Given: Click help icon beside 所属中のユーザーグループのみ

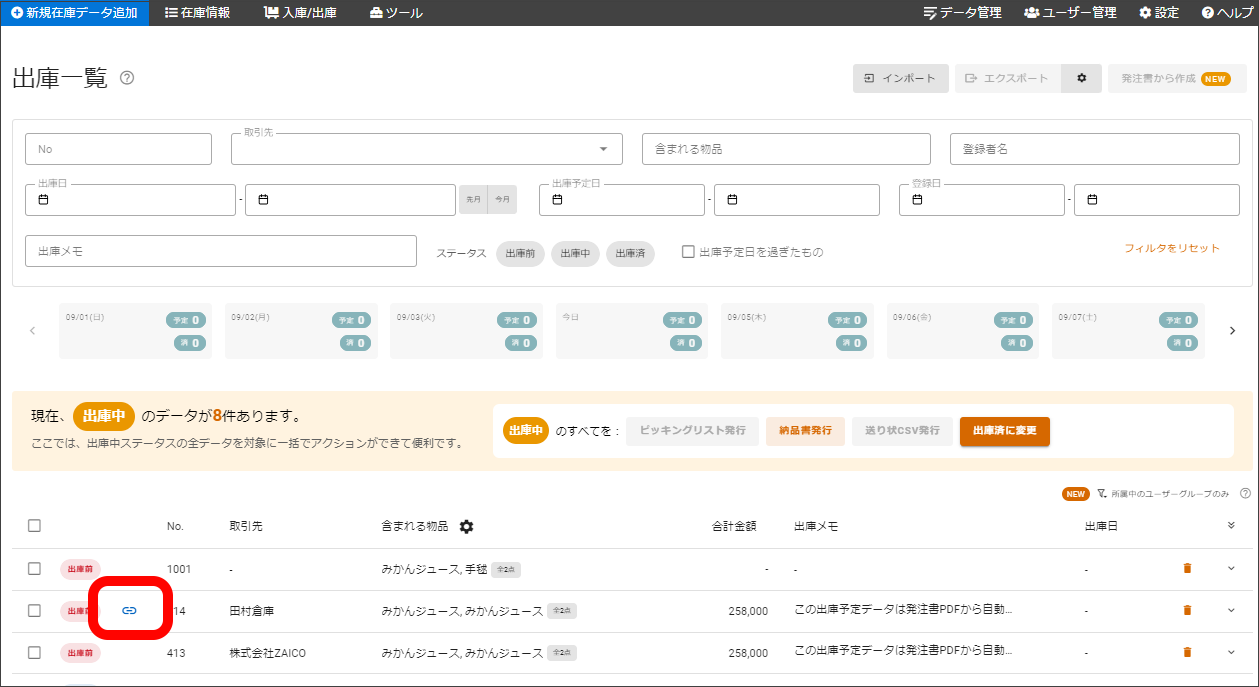Looking at the screenshot, I should (x=1245, y=493).
